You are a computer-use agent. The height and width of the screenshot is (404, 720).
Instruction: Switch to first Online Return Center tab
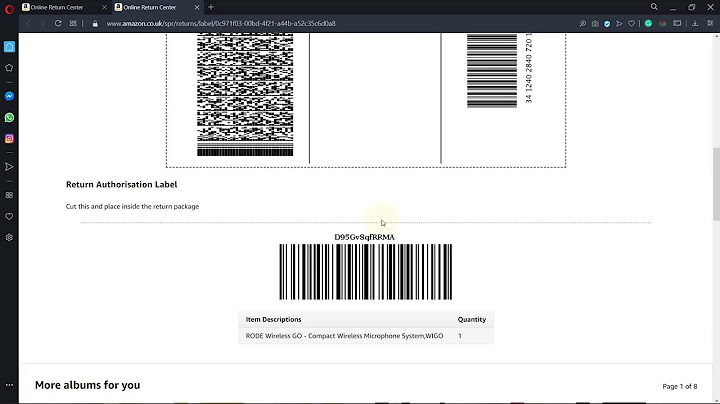pos(57,7)
